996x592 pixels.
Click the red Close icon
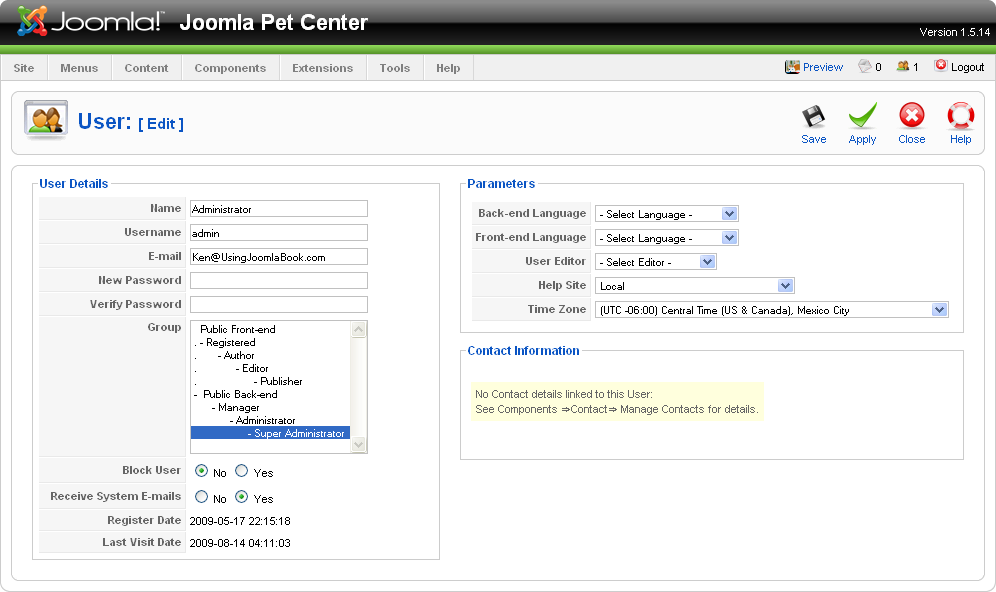coord(912,116)
